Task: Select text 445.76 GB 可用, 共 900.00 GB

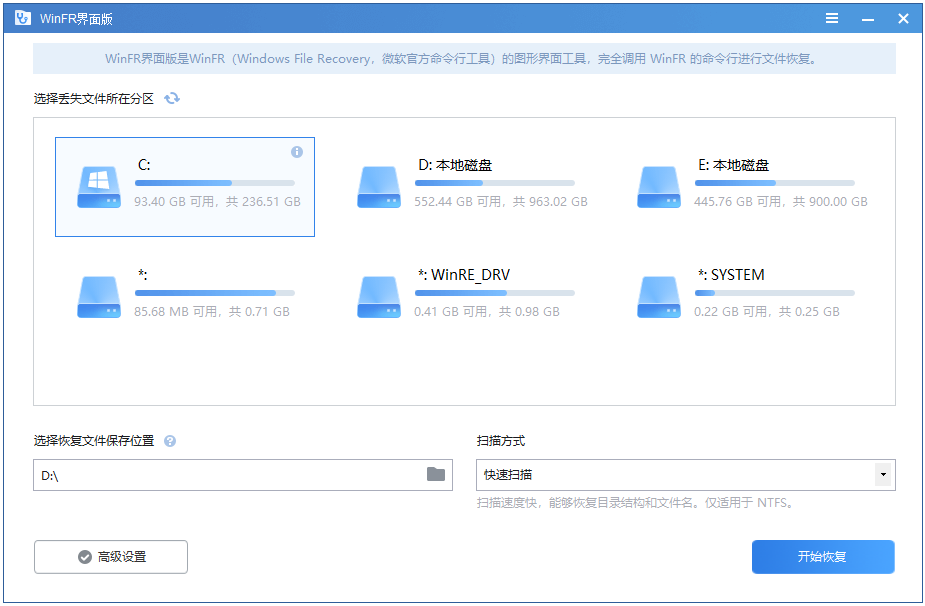Action: pos(780,202)
